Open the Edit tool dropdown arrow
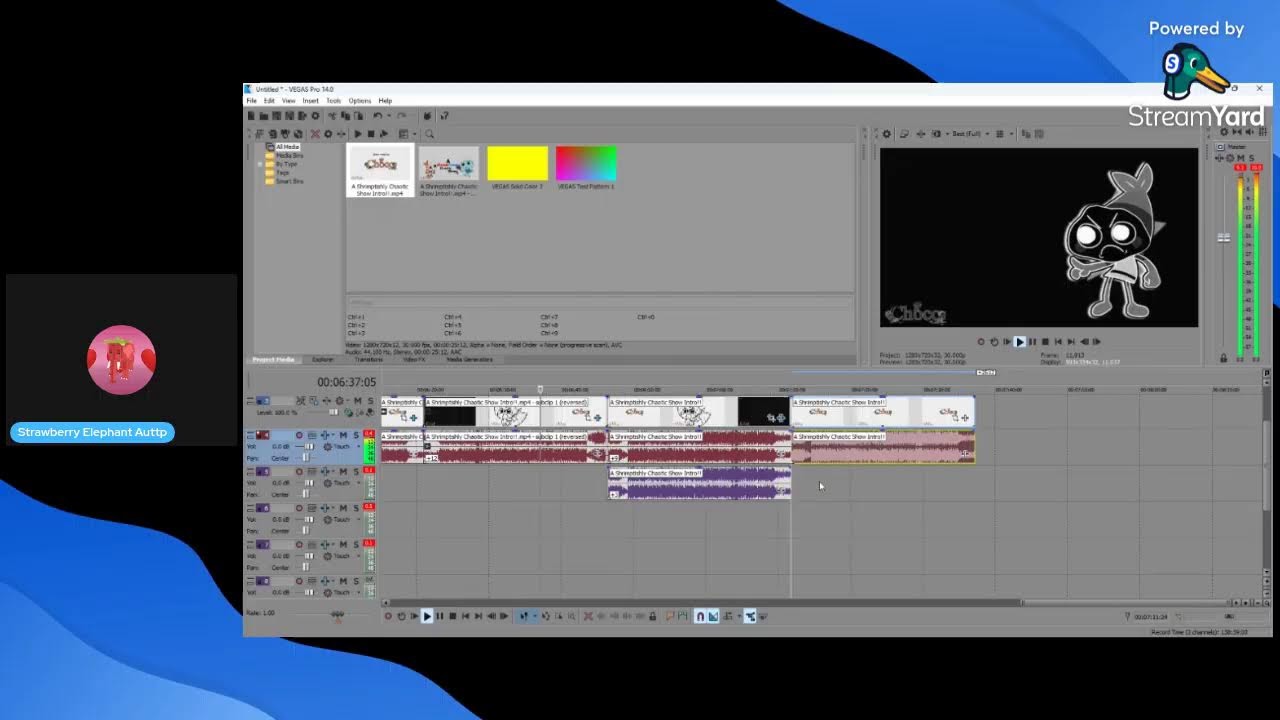This screenshot has width=1280, height=720. (535, 616)
